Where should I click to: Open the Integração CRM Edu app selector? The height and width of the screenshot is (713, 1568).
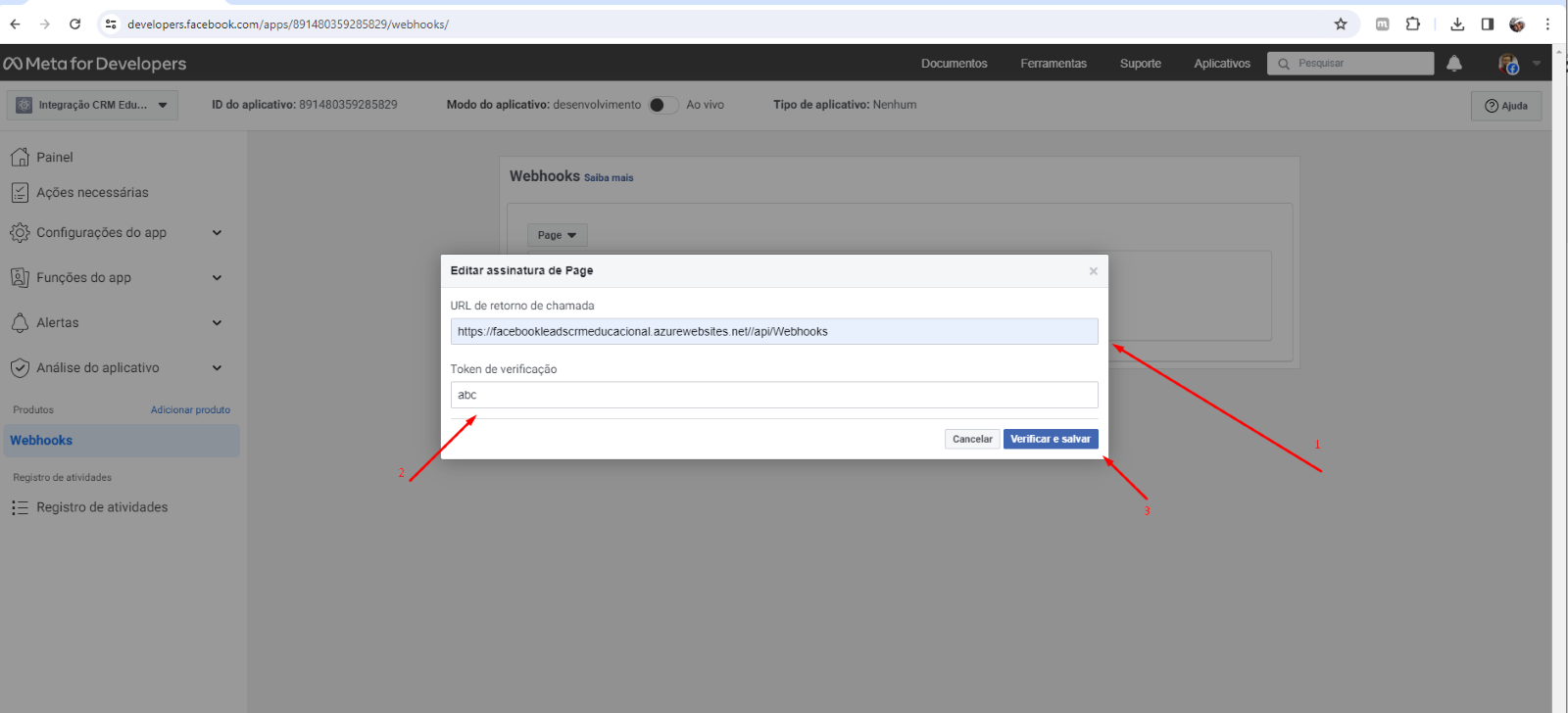click(92, 105)
